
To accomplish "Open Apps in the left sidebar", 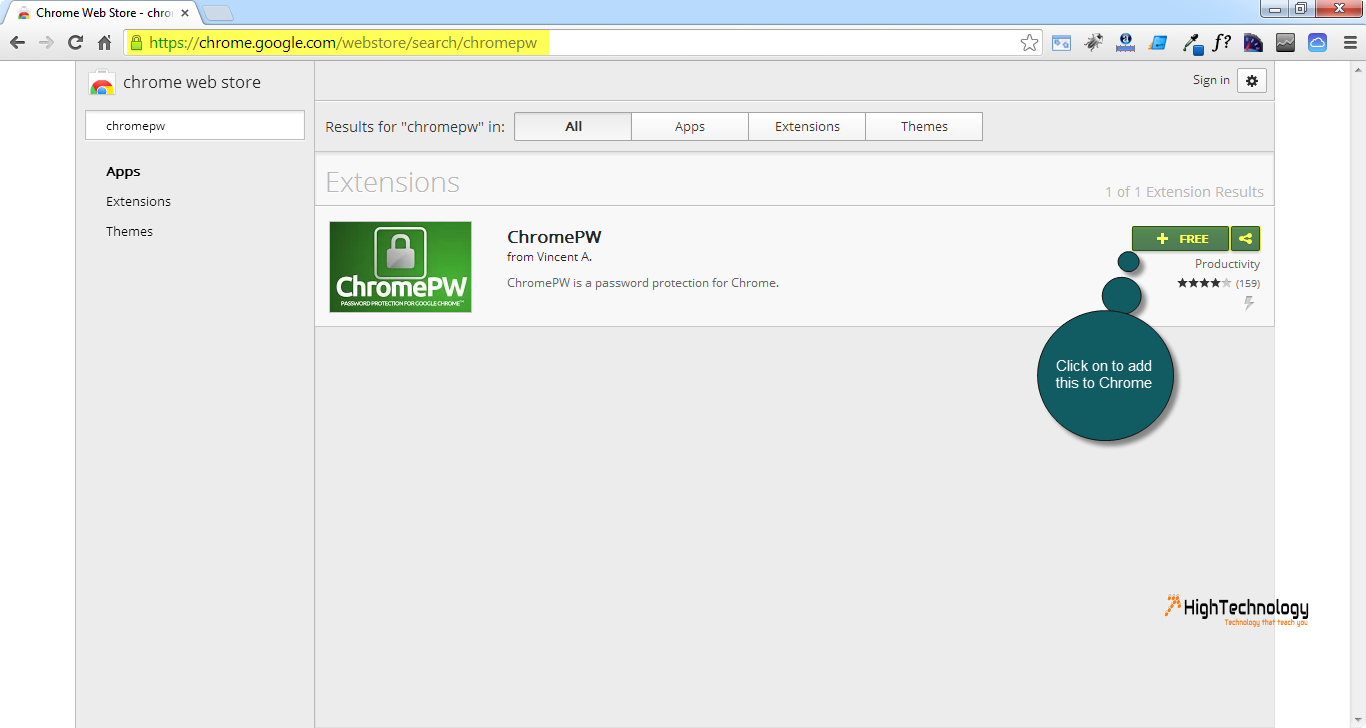I will (x=123, y=172).
